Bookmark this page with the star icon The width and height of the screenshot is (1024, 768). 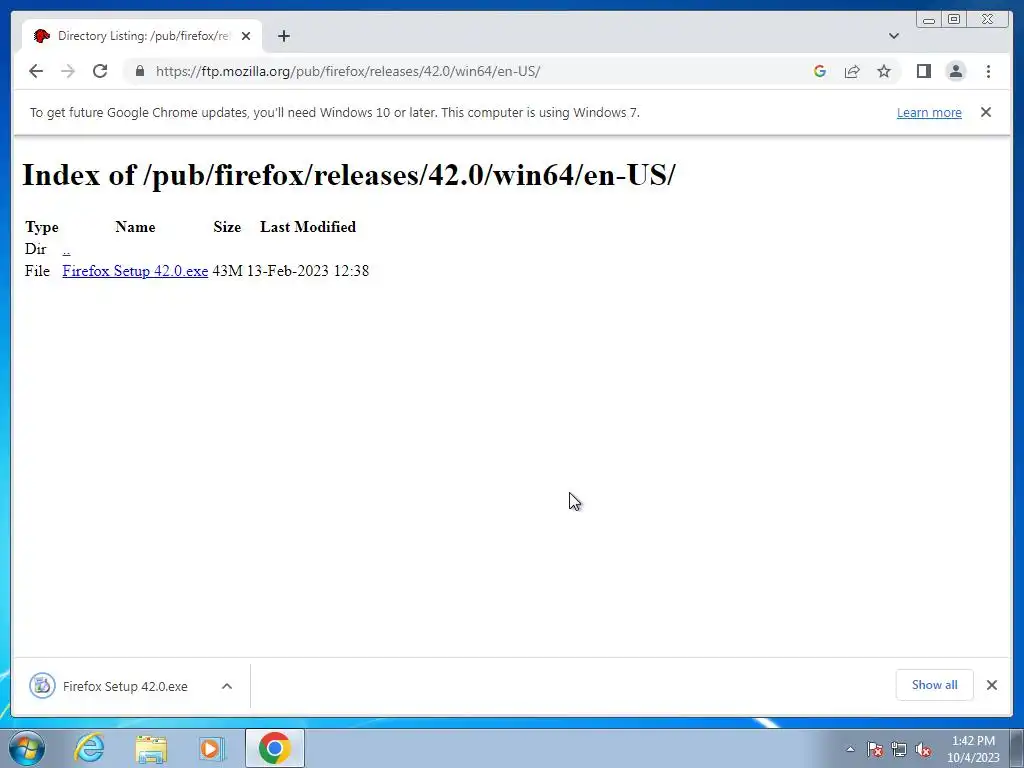(884, 71)
